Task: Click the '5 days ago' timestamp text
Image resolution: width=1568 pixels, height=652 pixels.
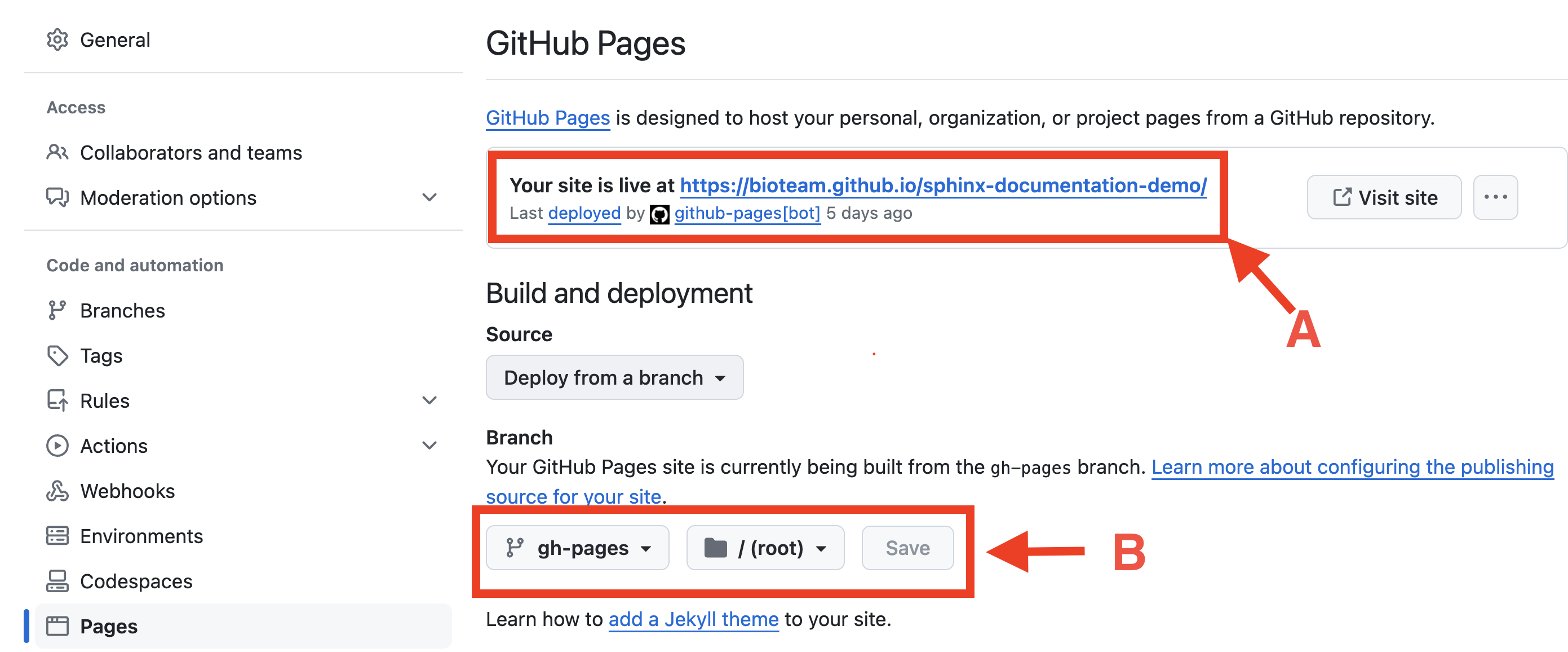Action: point(869,213)
